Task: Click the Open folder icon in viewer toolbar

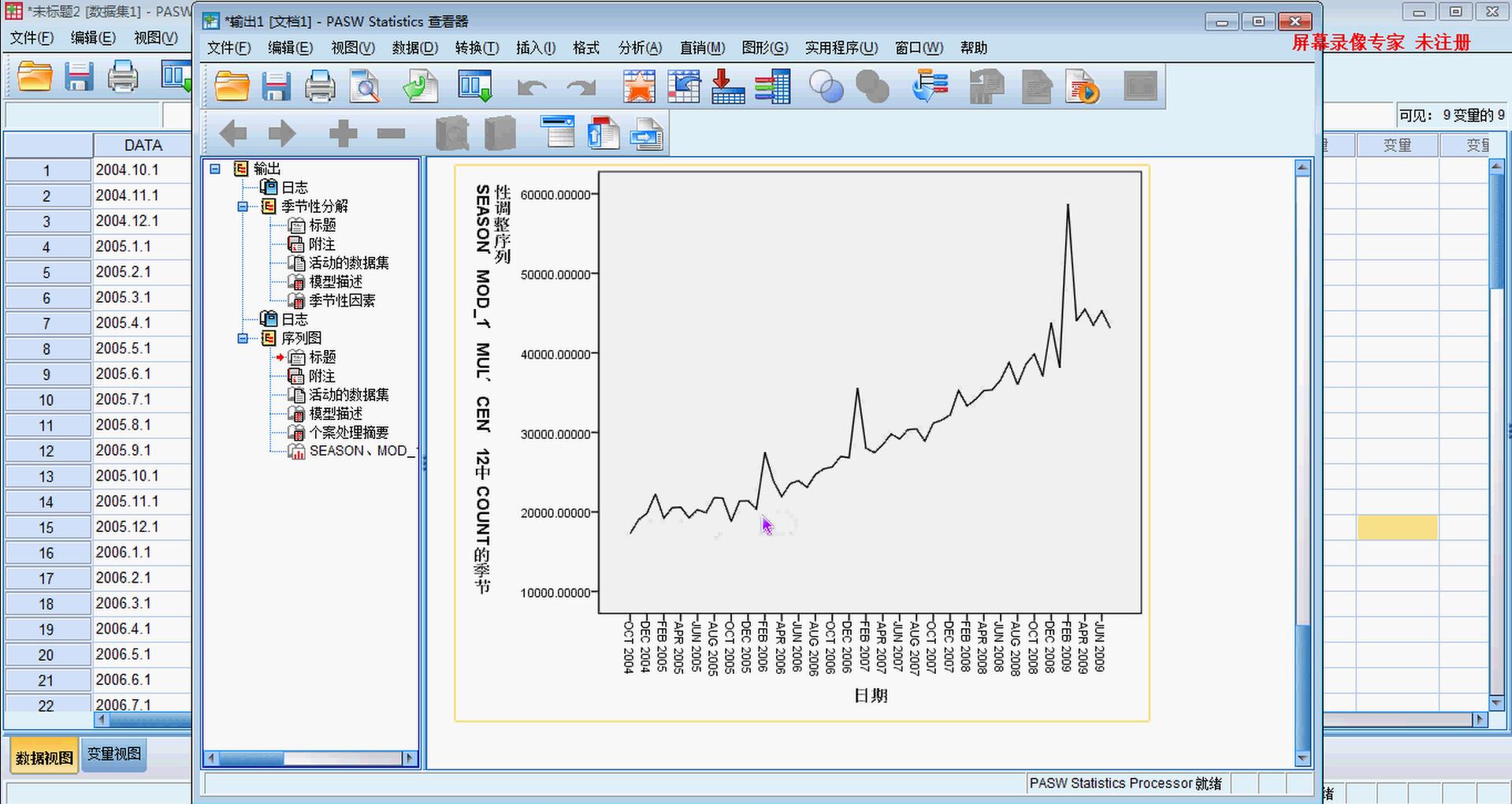Action: 232,86
